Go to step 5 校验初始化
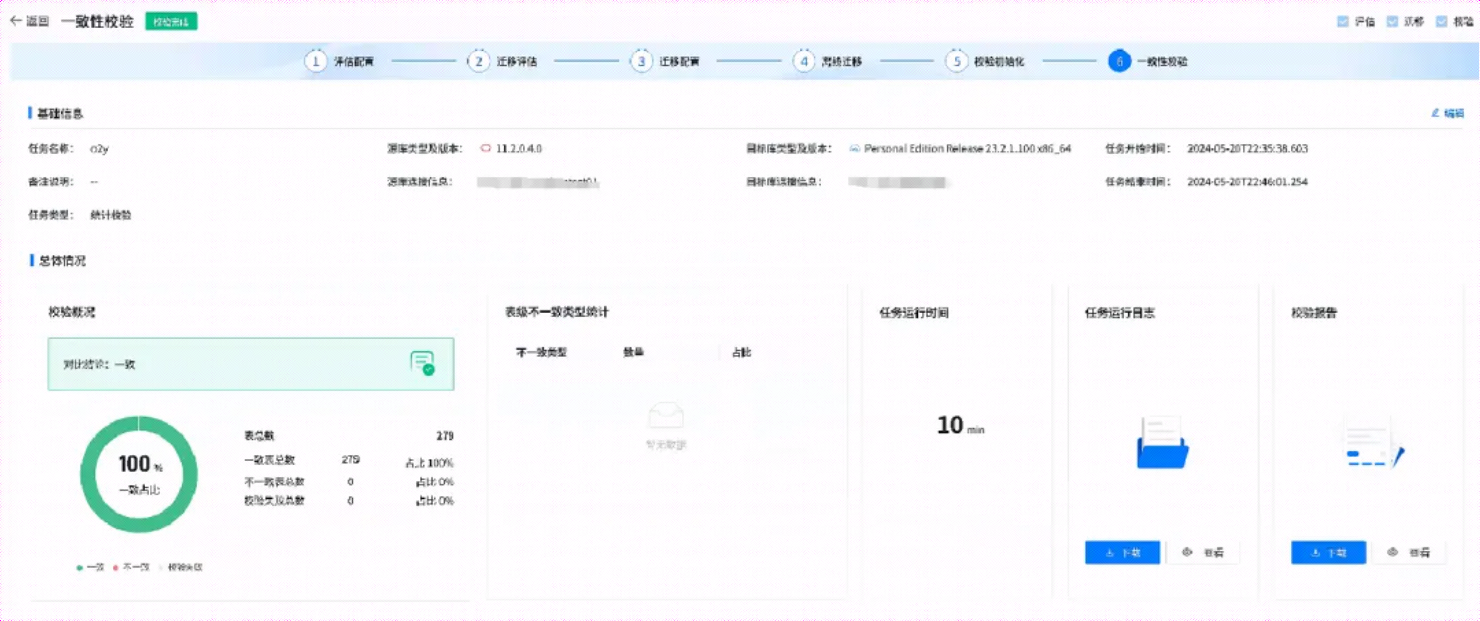This screenshot has height=621, width=1480. (986, 61)
